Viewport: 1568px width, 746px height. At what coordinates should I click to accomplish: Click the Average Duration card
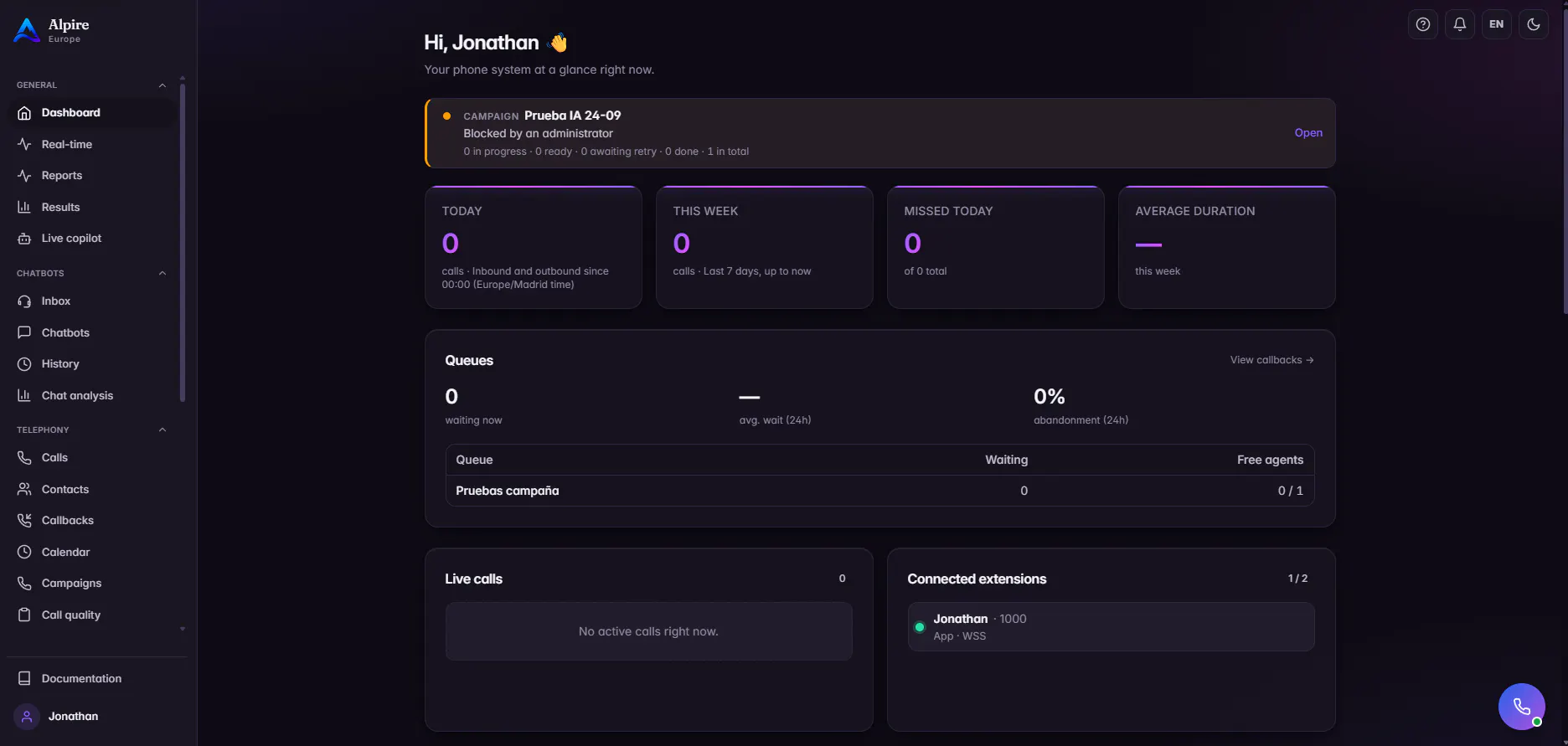tap(1227, 247)
